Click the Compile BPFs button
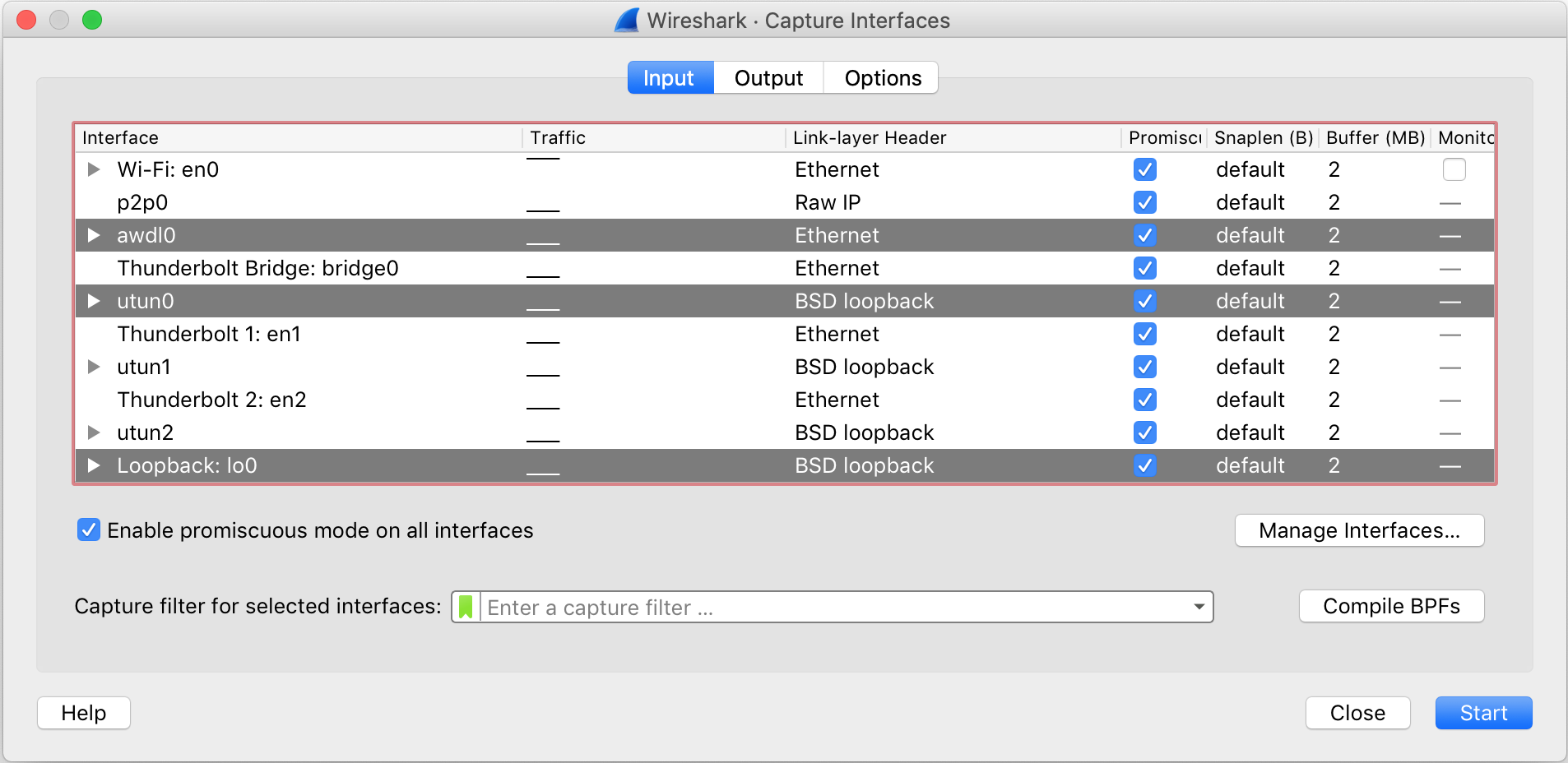The width and height of the screenshot is (1568, 763). (x=1391, y=606)
